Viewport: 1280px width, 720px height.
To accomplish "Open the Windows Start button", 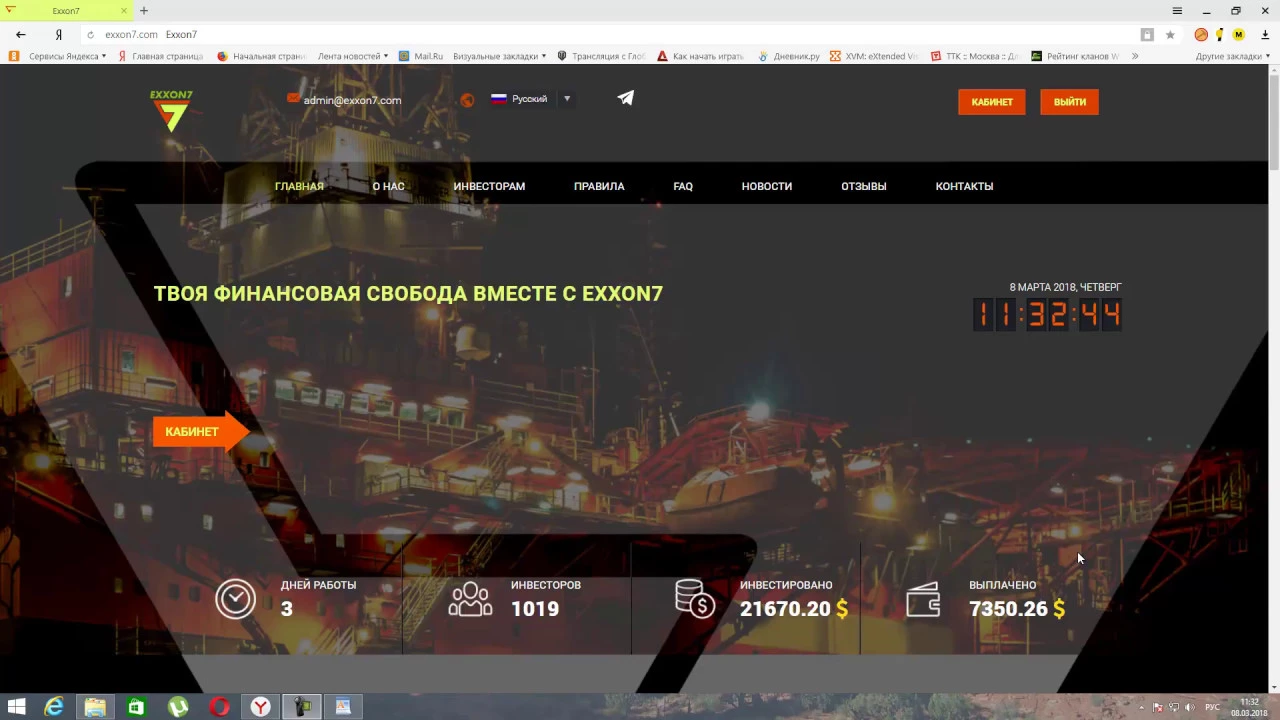I will coord(16,707).
